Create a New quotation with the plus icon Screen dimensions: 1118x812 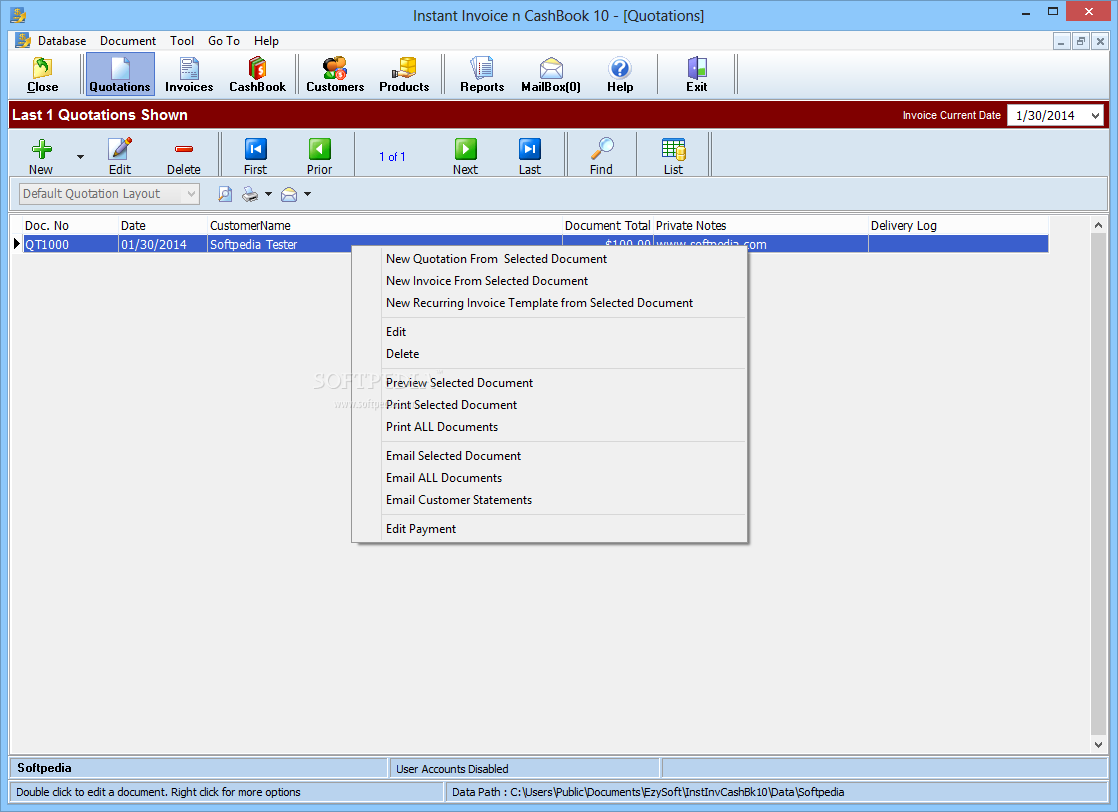tap(41, 155)
